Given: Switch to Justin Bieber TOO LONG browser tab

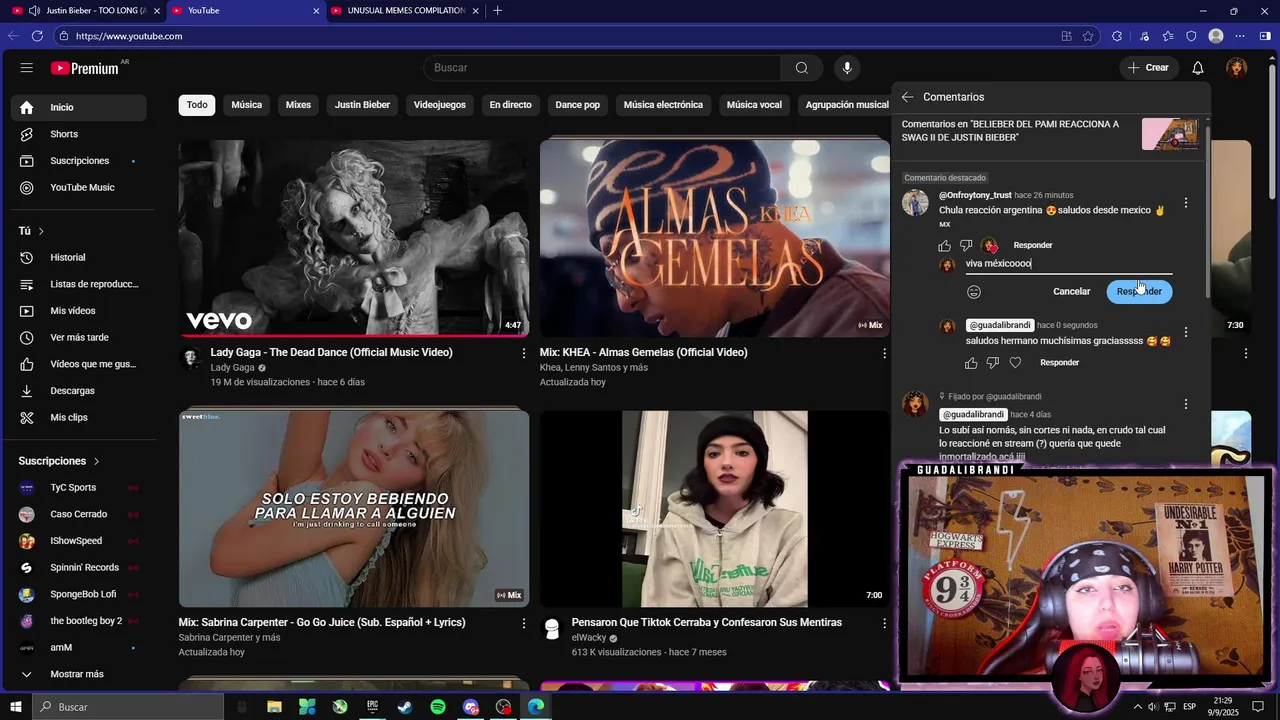Looking at the screenshot, I should tap(87, 11).
